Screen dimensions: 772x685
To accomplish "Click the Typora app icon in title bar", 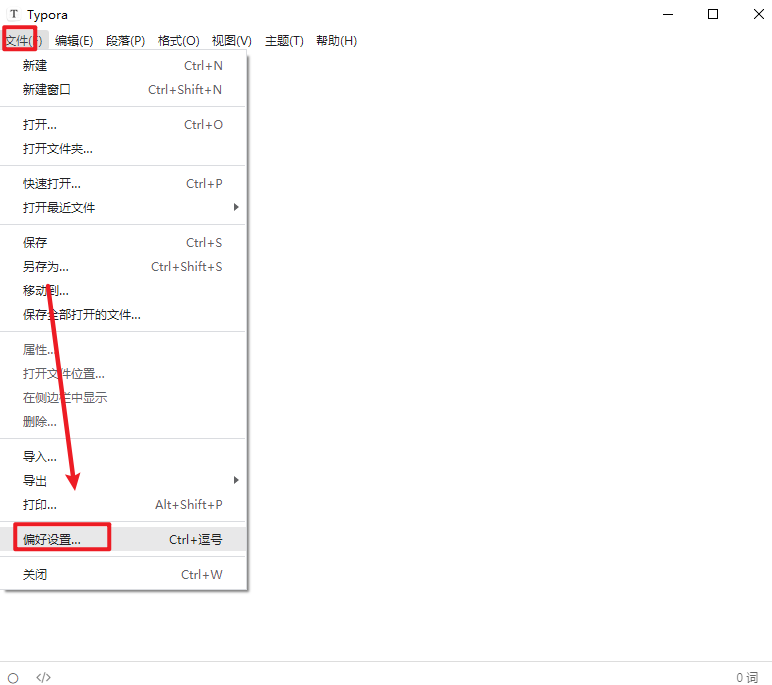I will point(14,15).
